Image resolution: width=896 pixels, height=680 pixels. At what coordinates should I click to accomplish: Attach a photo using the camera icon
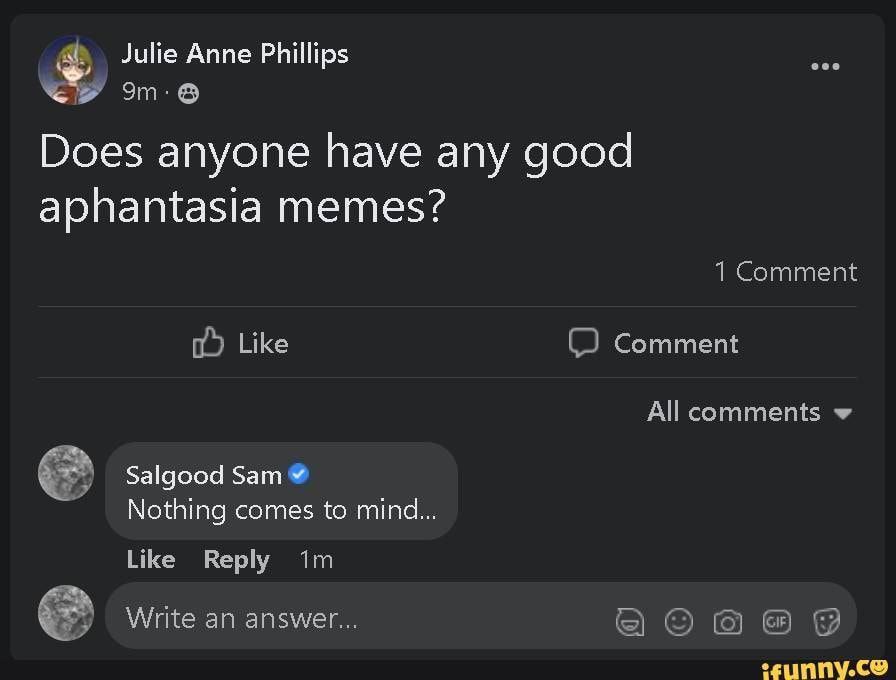(728, 623)
